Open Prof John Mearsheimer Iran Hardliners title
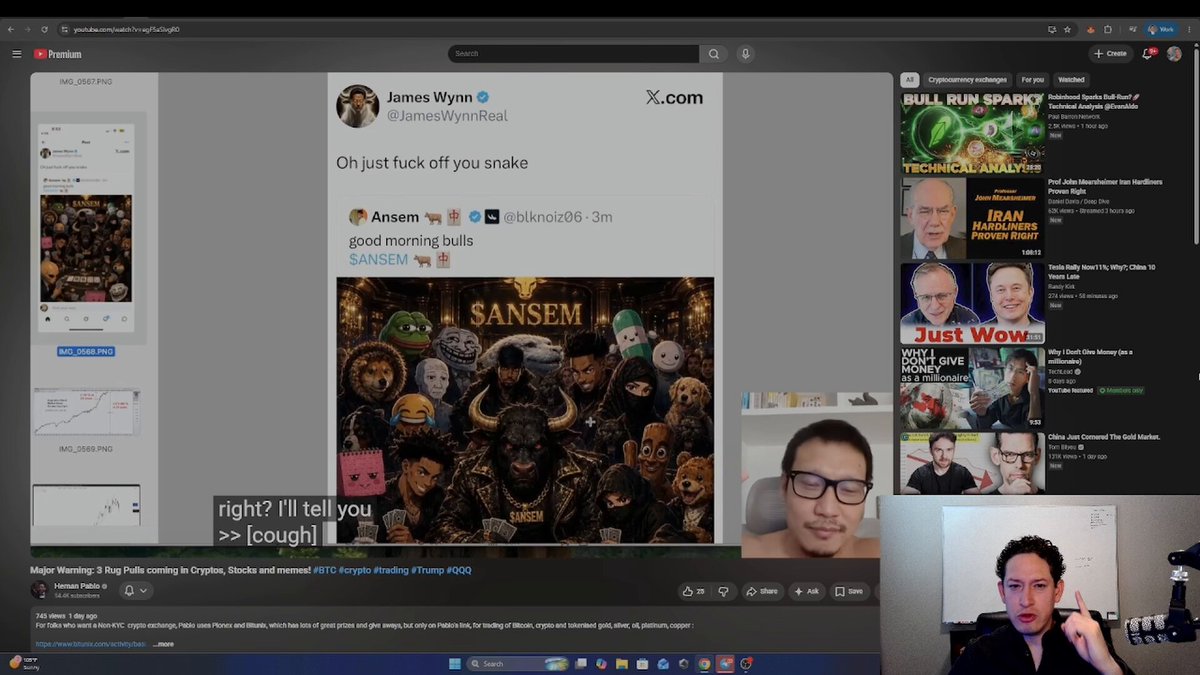Screen dimensions: 1200x675 (x=1105, y=186)
